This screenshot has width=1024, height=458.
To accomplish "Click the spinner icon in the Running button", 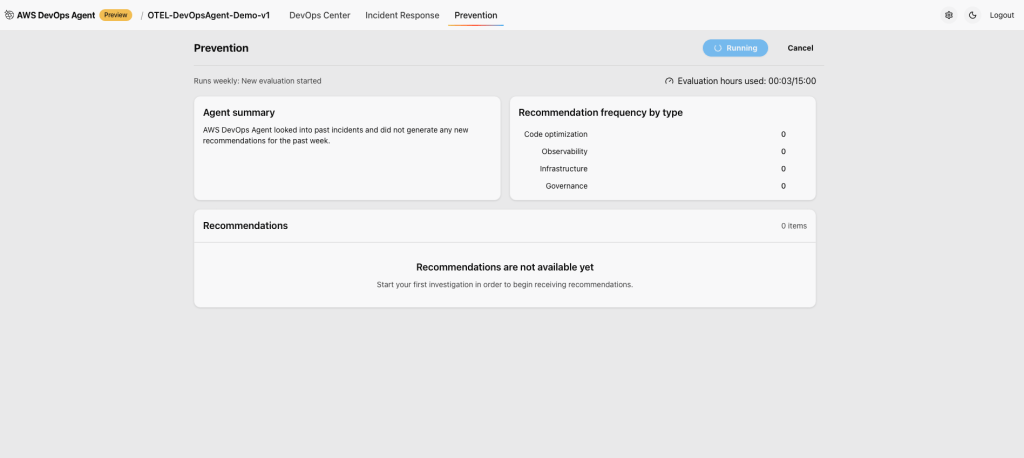I will [x=718, y=48].
